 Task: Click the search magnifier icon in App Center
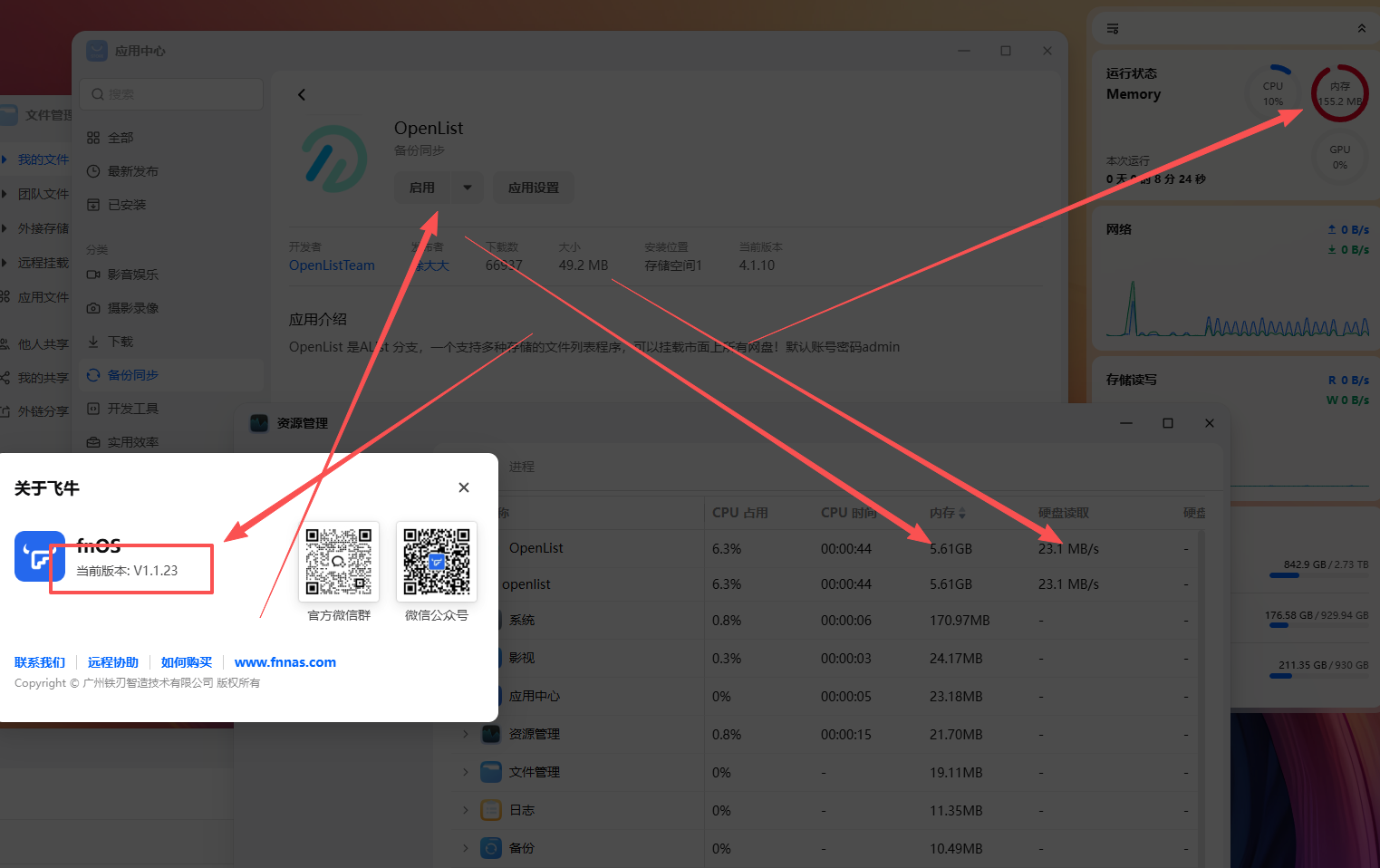[x=98, y=94]
